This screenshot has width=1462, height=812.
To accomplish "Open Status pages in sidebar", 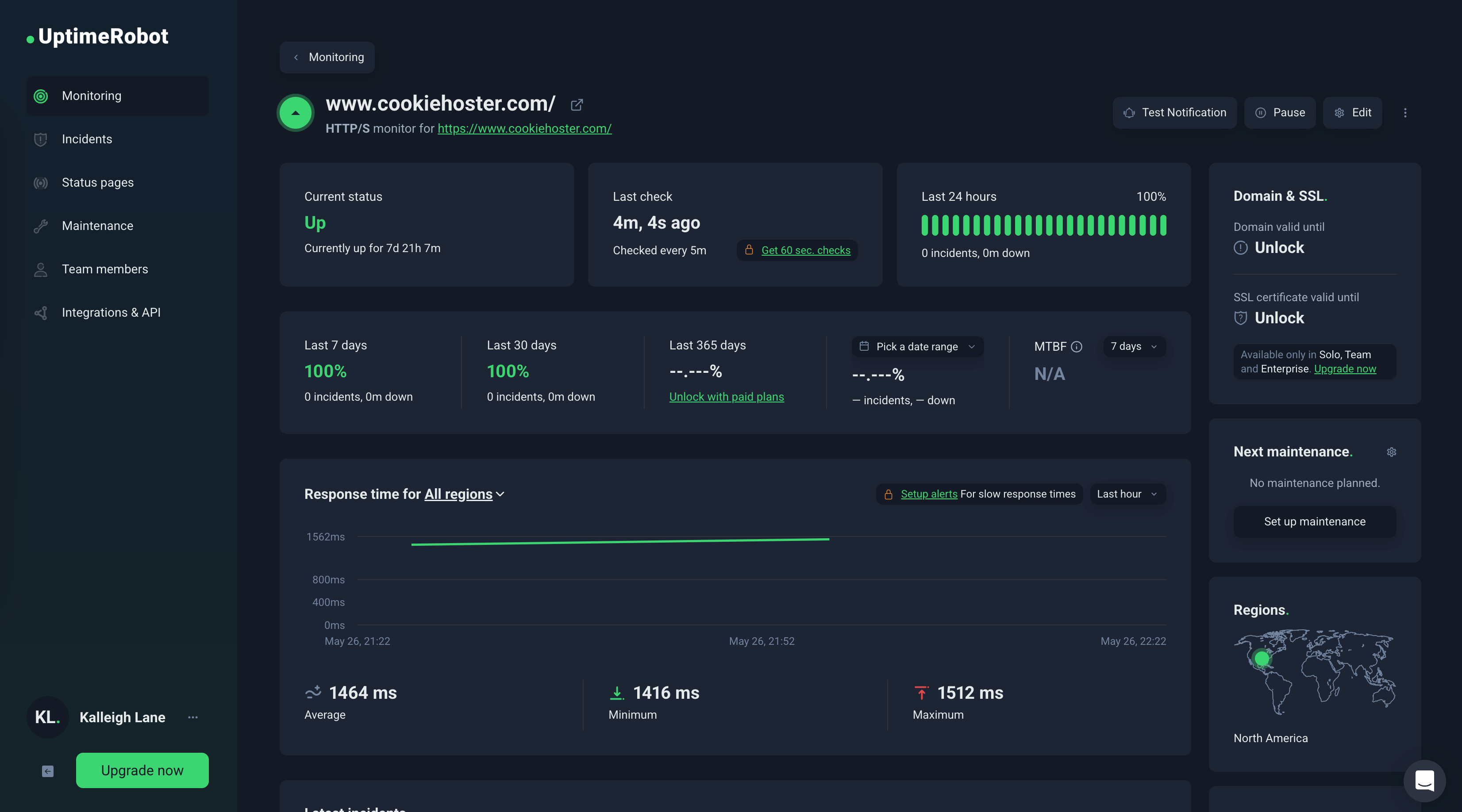I will 118,183.
